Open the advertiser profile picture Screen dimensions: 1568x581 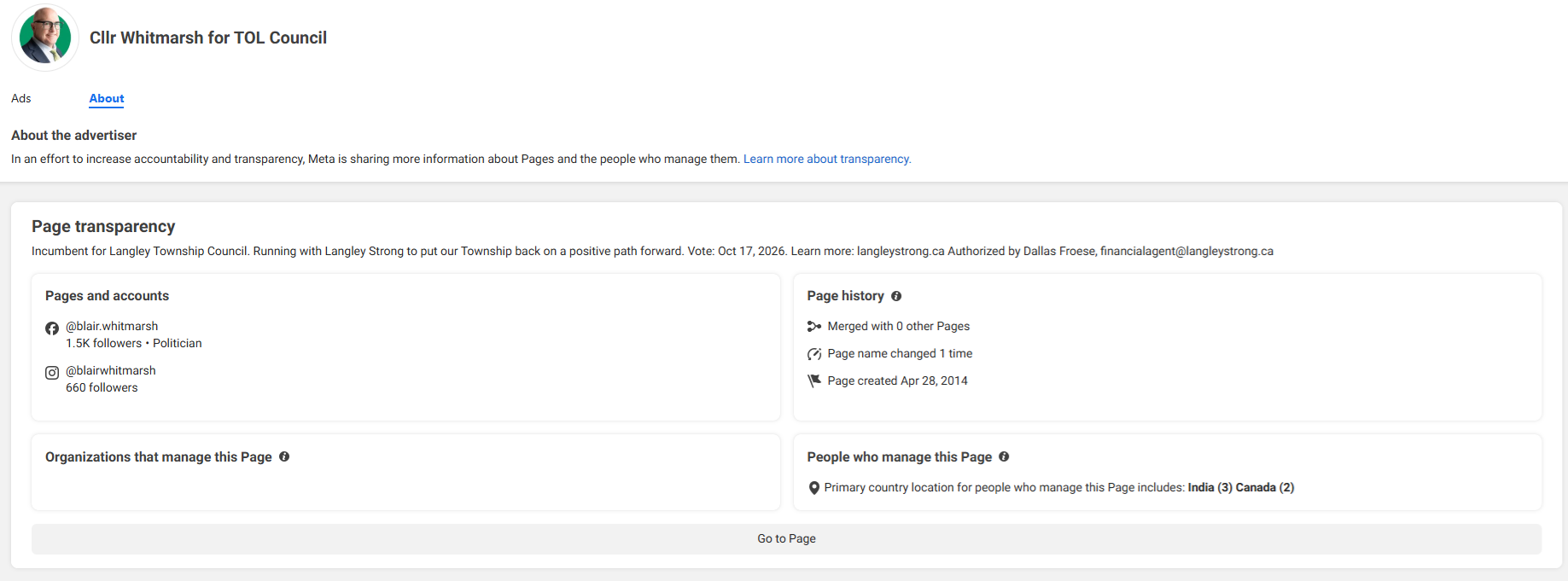pos(45,38)
